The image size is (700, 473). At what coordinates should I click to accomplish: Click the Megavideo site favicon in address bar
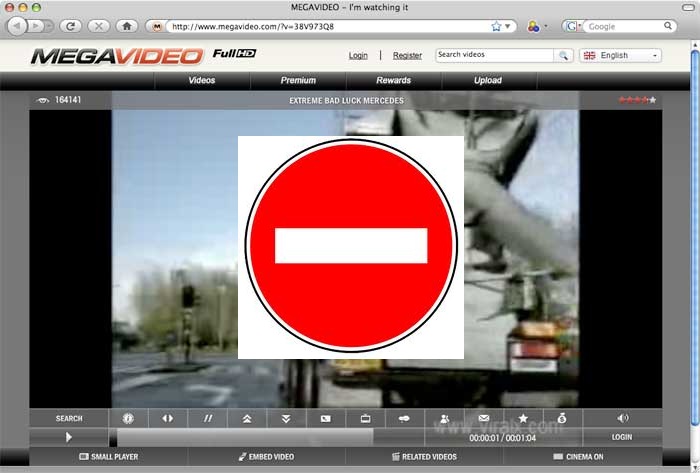click(x=157, y=27)
